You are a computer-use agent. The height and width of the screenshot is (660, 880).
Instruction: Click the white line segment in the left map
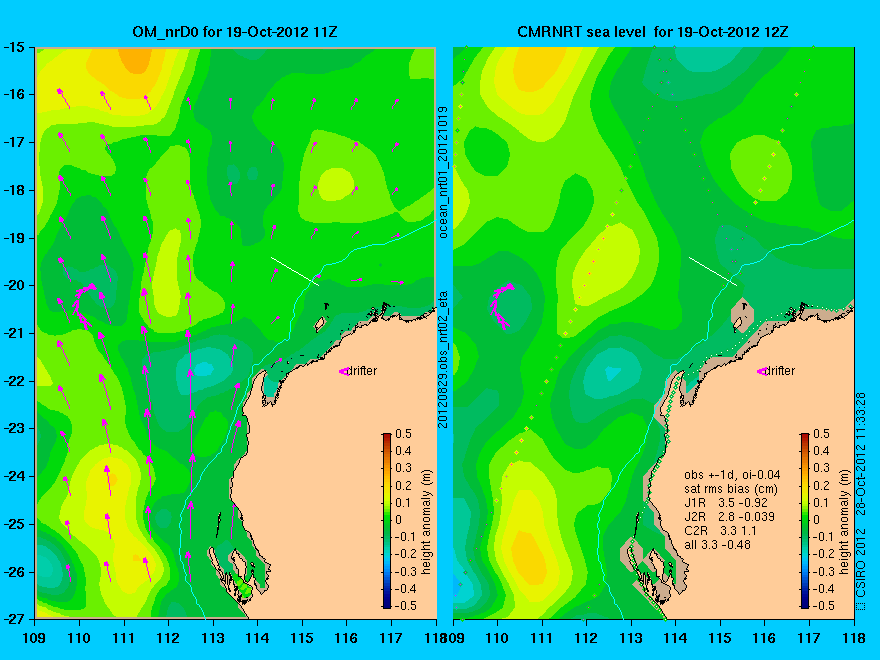point(295,271)
